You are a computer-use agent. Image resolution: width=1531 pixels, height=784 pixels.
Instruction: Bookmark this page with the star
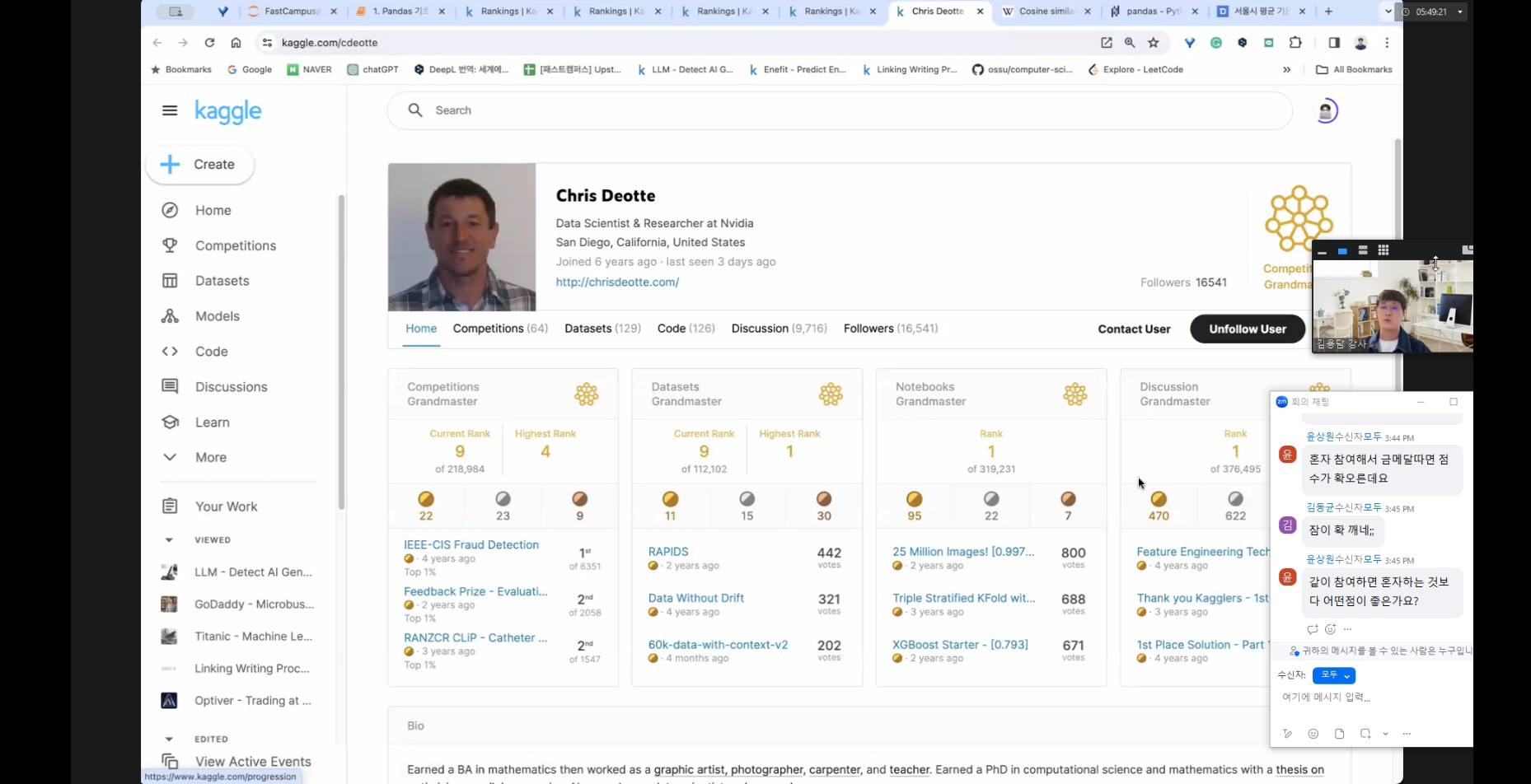(x=1154, y=43)
